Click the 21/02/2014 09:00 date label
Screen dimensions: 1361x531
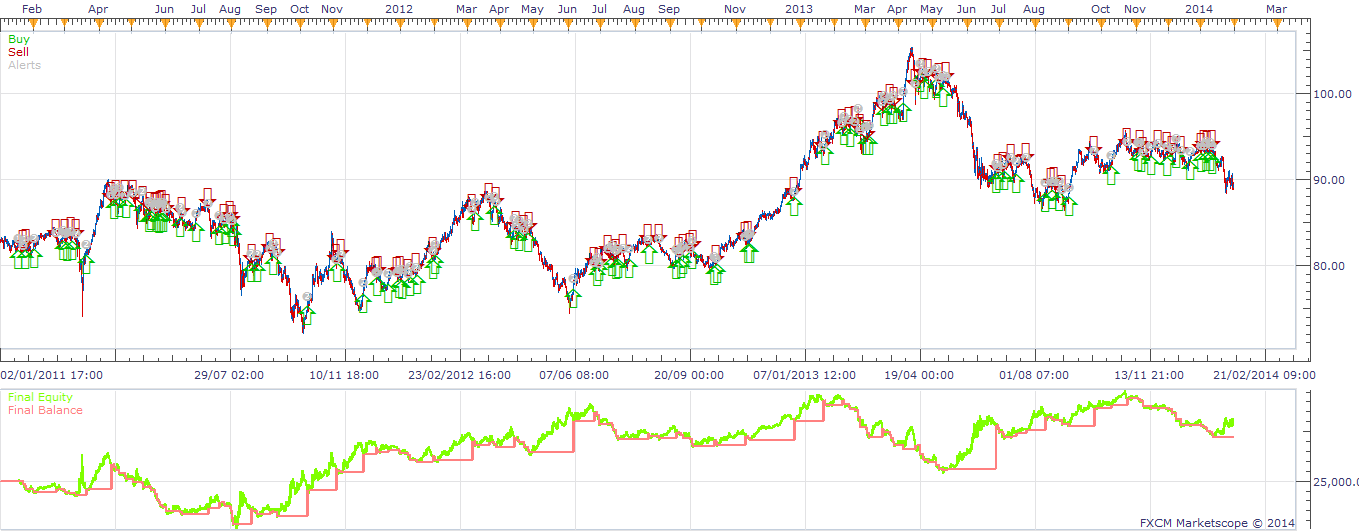[1264, 375]
